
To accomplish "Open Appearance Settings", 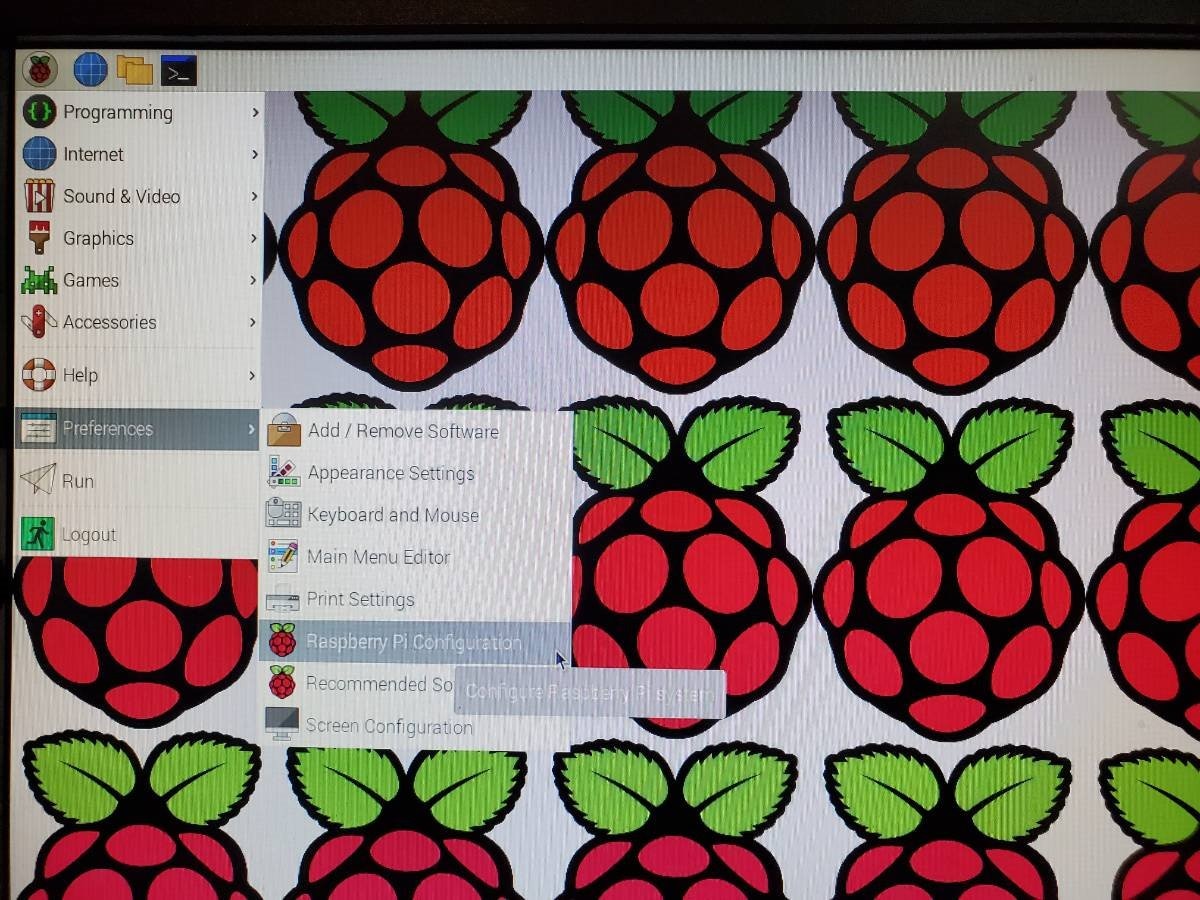I will (x=416, y=473).
